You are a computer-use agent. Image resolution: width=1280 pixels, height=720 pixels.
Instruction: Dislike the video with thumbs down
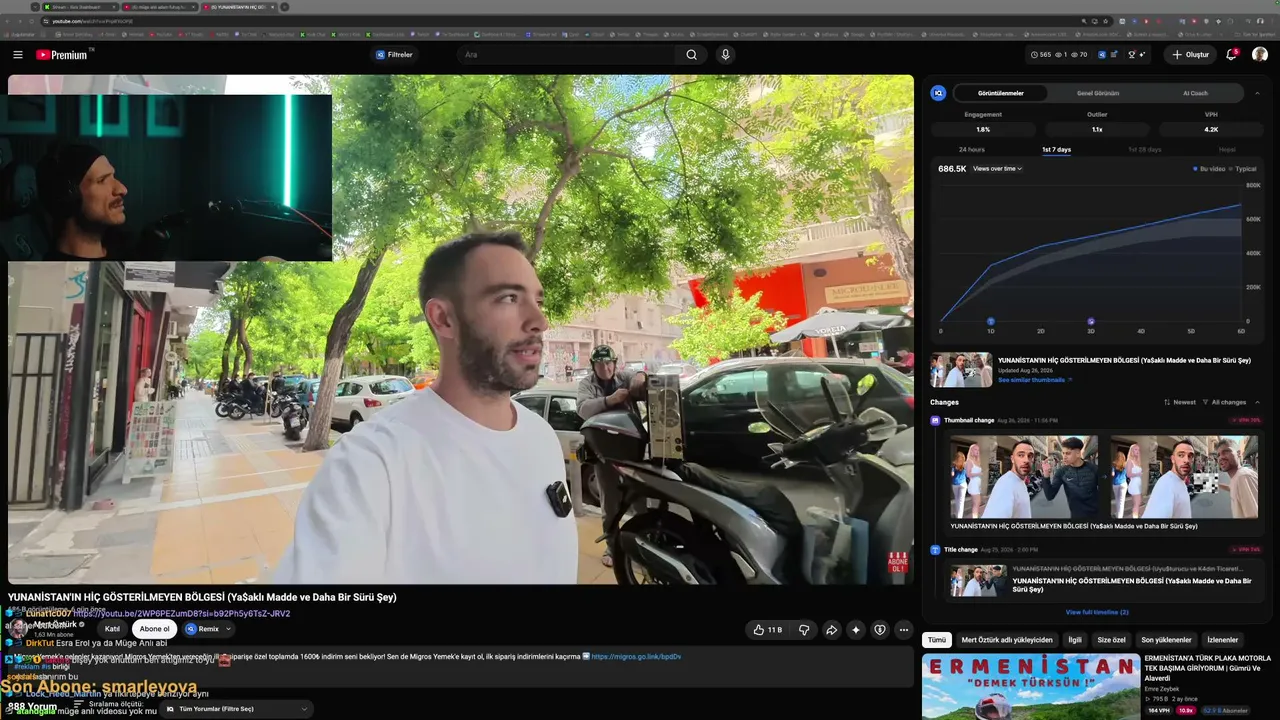coord(804,630)
